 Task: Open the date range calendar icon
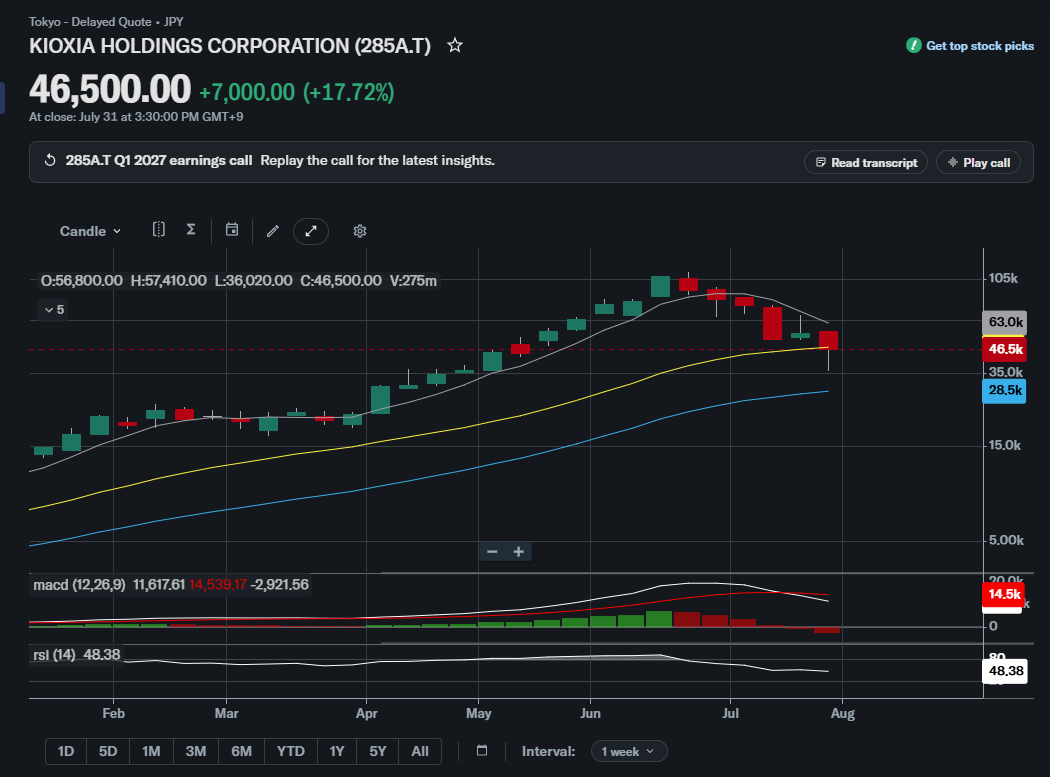tap(481, 751)
